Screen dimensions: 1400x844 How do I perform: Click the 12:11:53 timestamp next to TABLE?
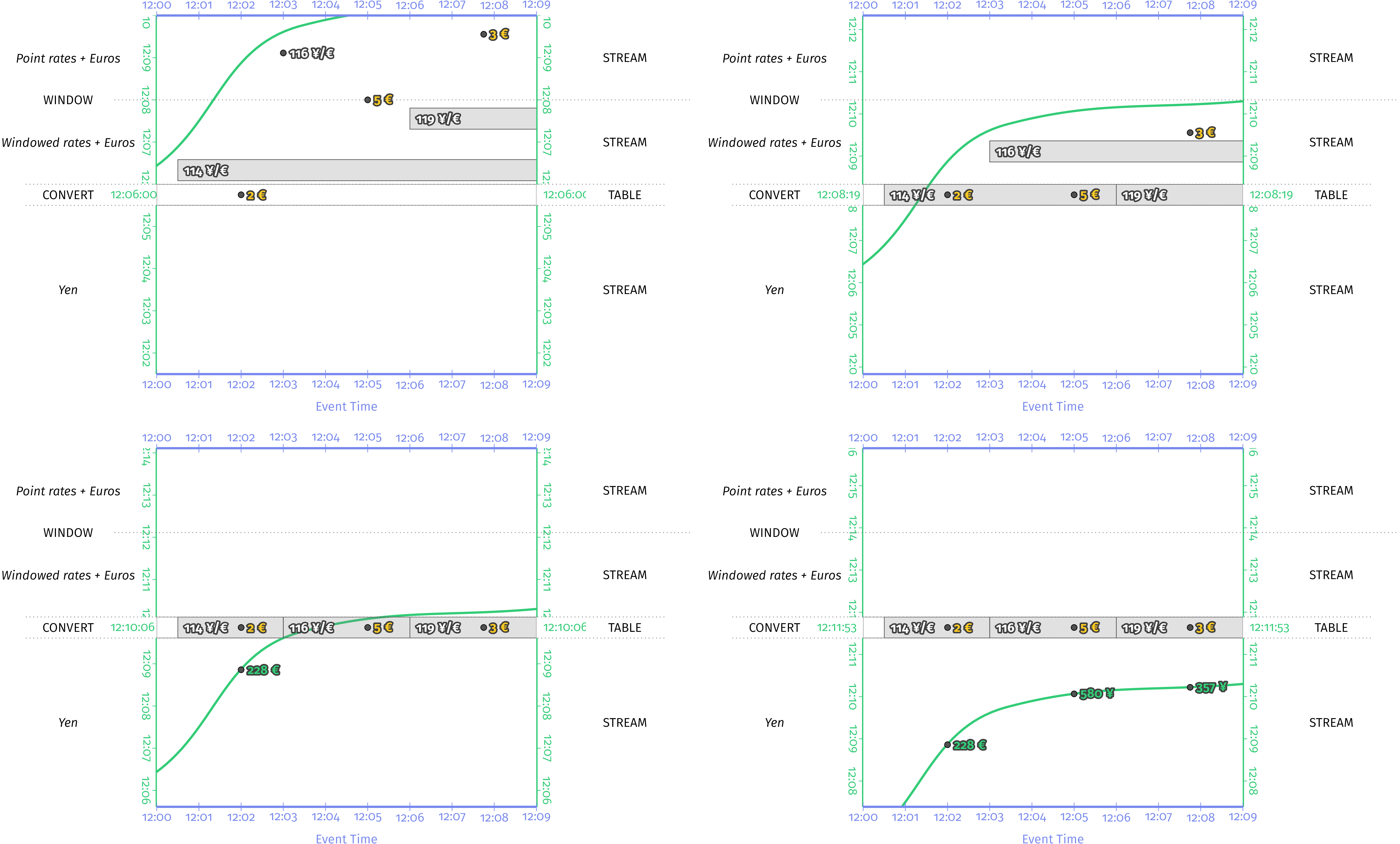(1269, 628)
